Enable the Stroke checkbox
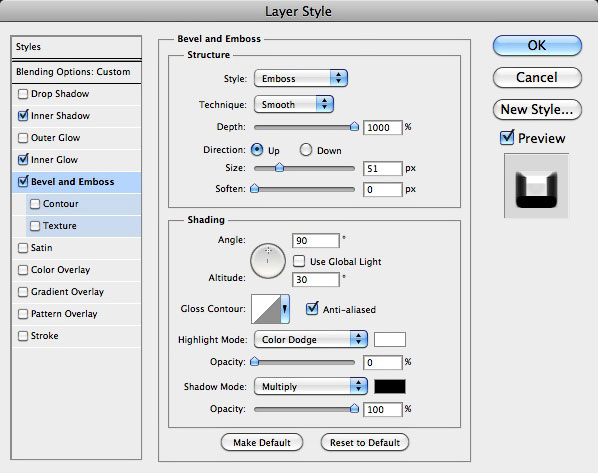This screenshot has width=598, height=473. pyautogui.click(x=23, y=336)
